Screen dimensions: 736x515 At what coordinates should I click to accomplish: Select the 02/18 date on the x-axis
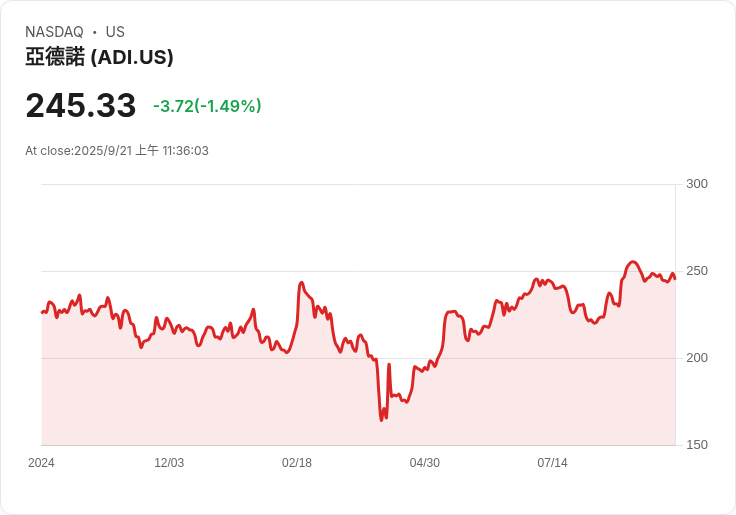coord(297,463)
